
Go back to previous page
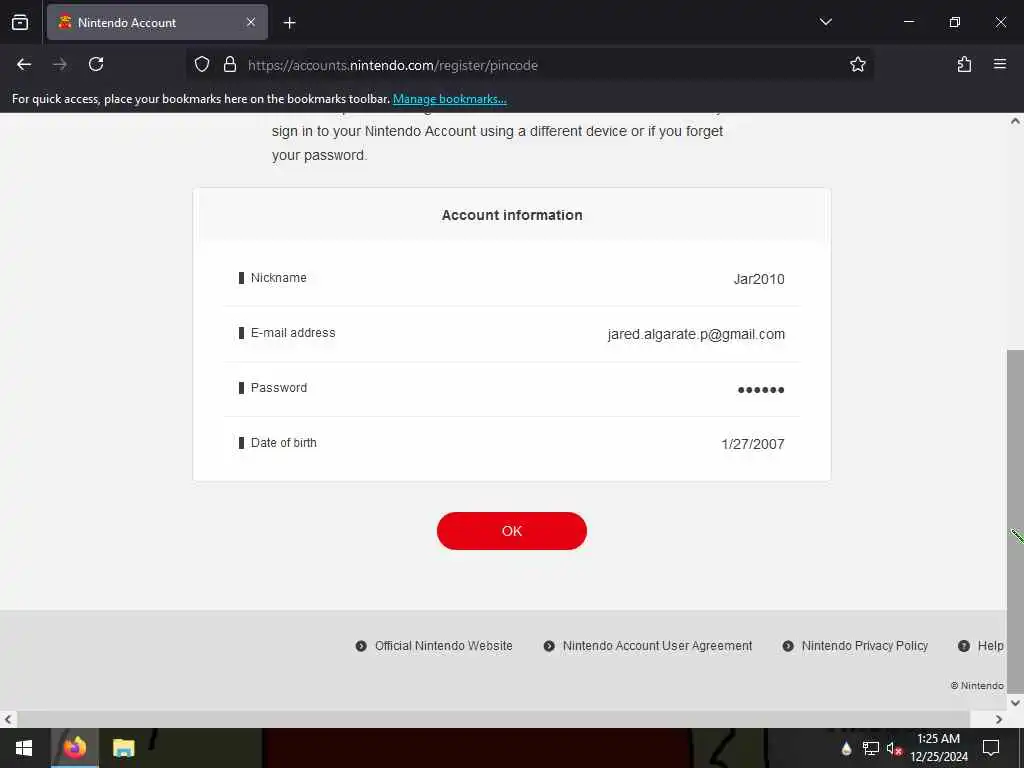click(24, 64)
